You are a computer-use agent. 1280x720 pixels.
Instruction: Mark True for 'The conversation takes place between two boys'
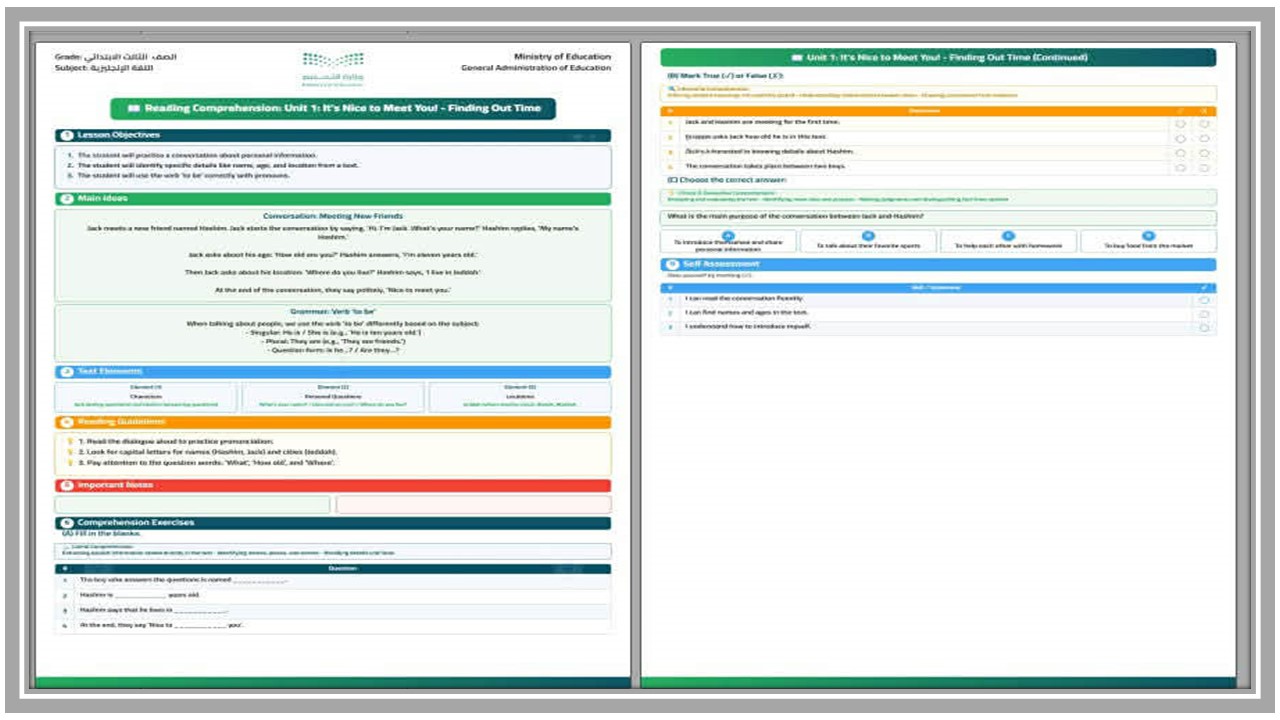(1181, 167)
